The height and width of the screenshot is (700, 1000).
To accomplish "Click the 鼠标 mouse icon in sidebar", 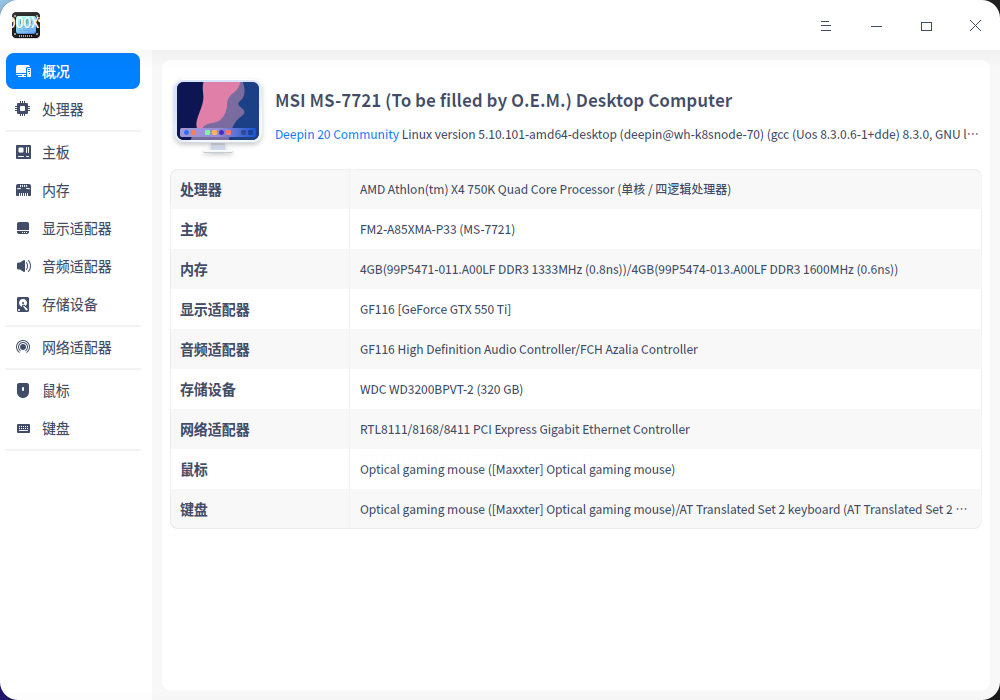I will 22,390.
